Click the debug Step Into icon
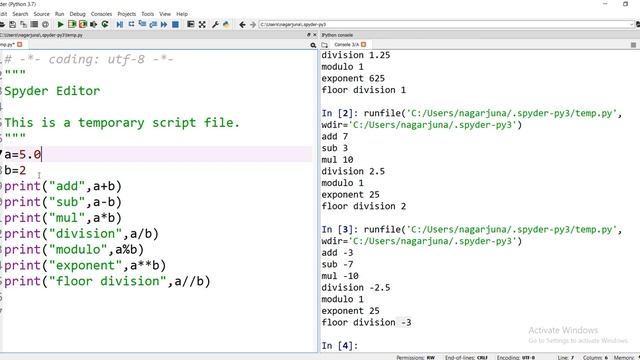The height and width of the screenshot is (360, 640). [142, 24]
